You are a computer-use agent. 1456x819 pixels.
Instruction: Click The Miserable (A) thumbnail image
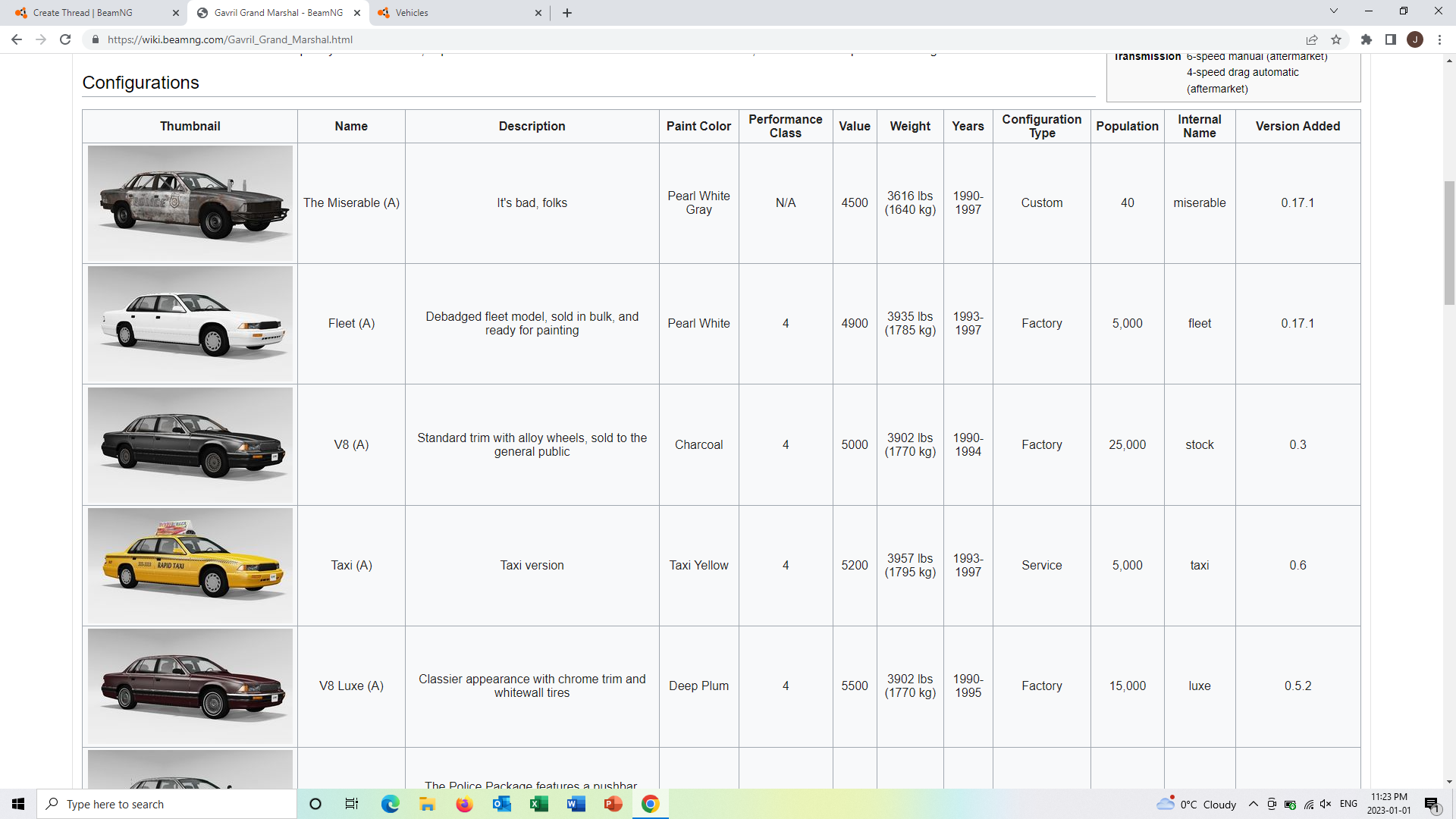pos(190,202)
